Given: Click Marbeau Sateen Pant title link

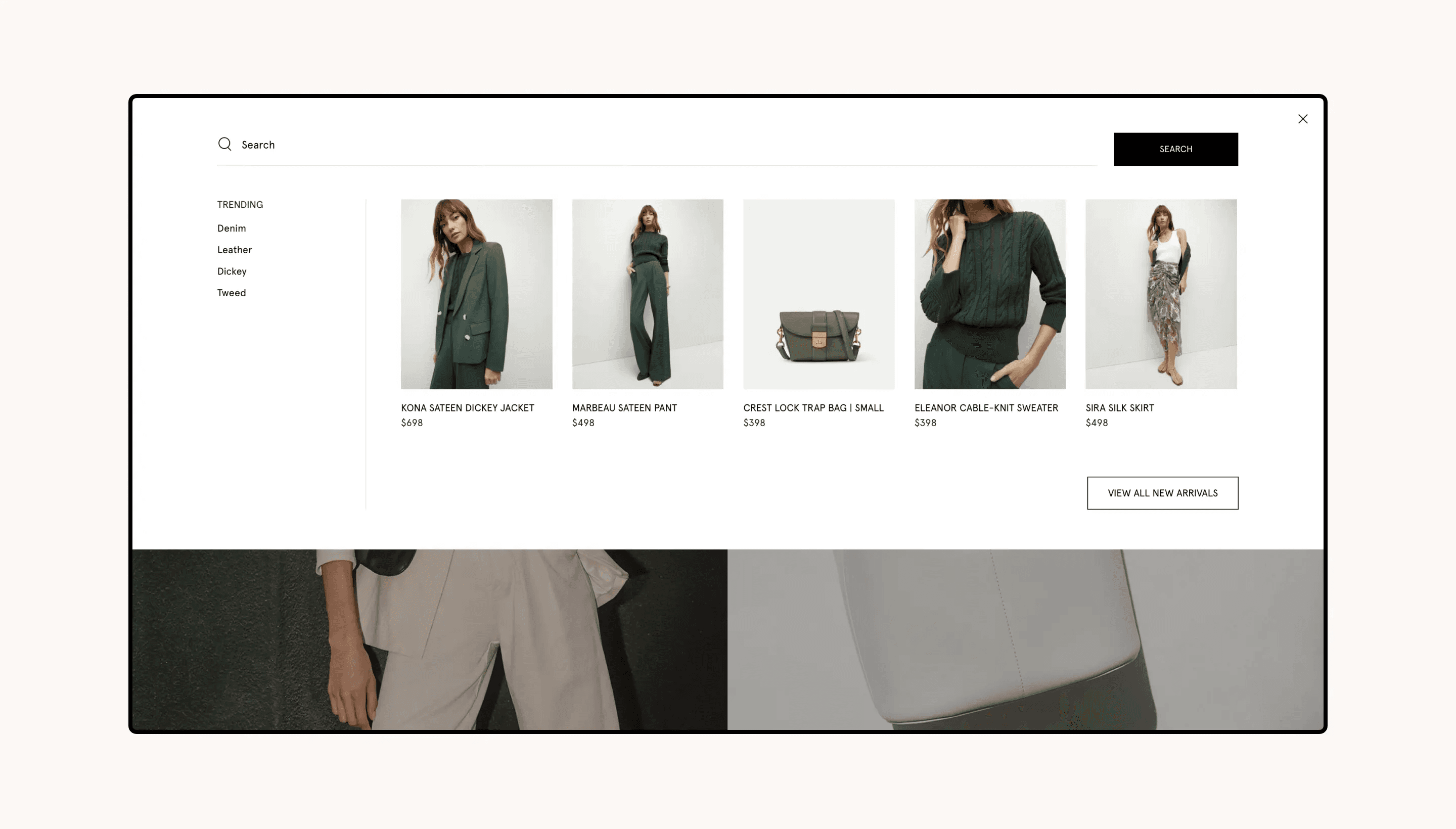Looking at the screenshot, I should click(624, 407).
